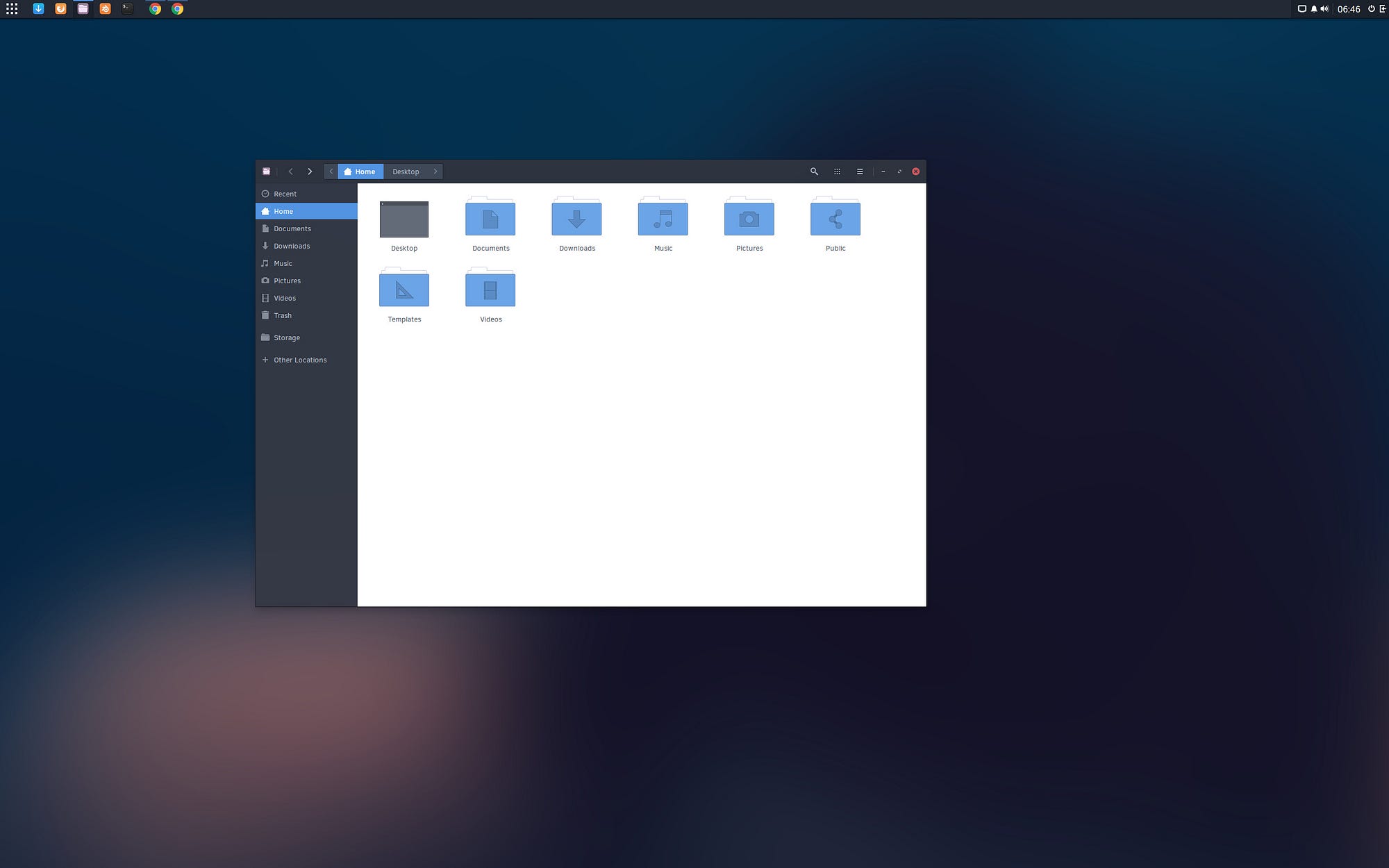Launch the blue download app in the panel
The image size is (1389, 868).
pyautogui.click(x=38, y=9)
